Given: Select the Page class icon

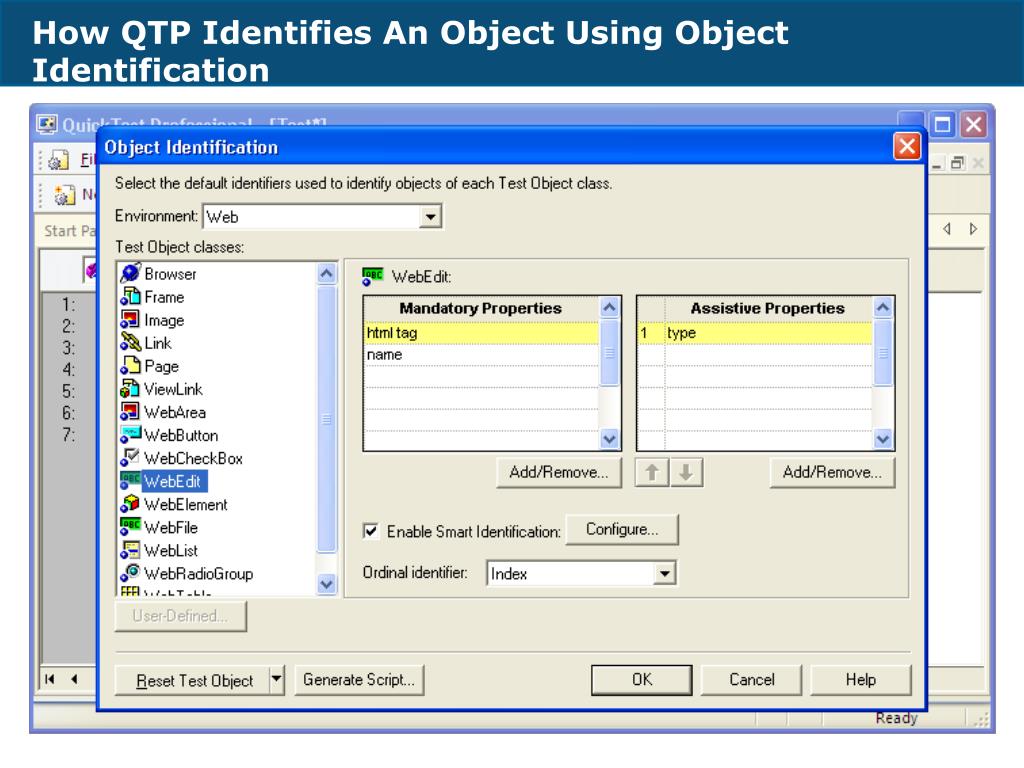Looking at the screenshot, I should 131,366.
